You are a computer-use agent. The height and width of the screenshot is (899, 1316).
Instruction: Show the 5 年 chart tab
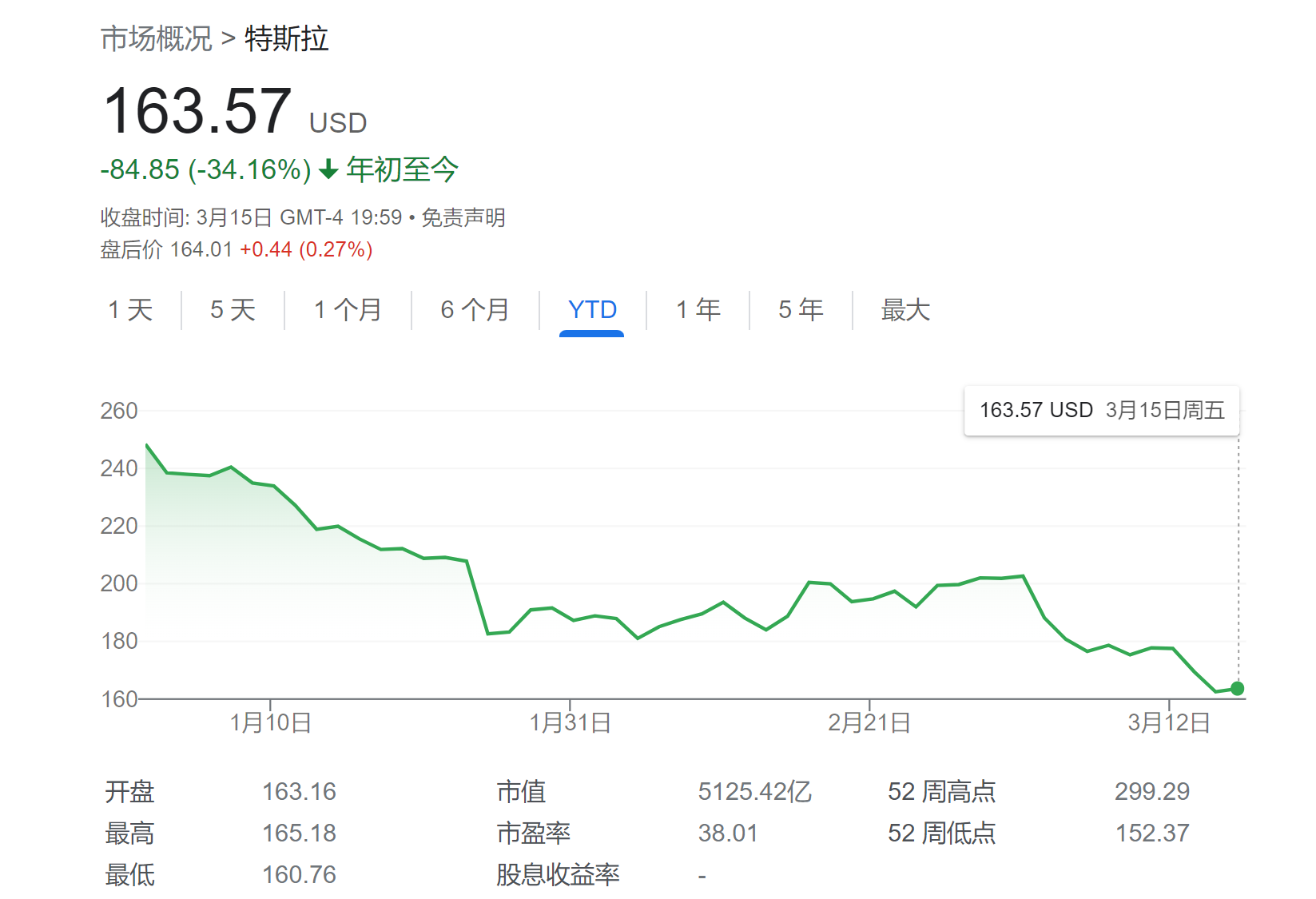(x=801, y=310)
